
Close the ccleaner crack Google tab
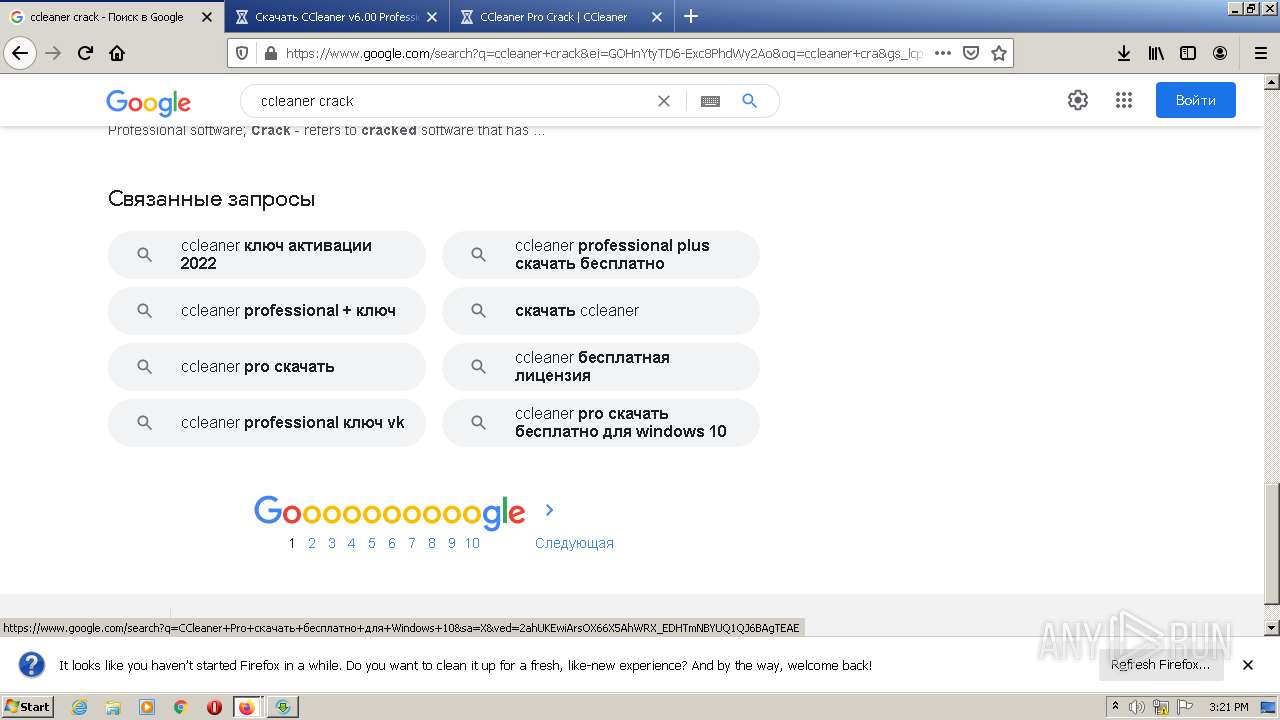click(207, 17)
